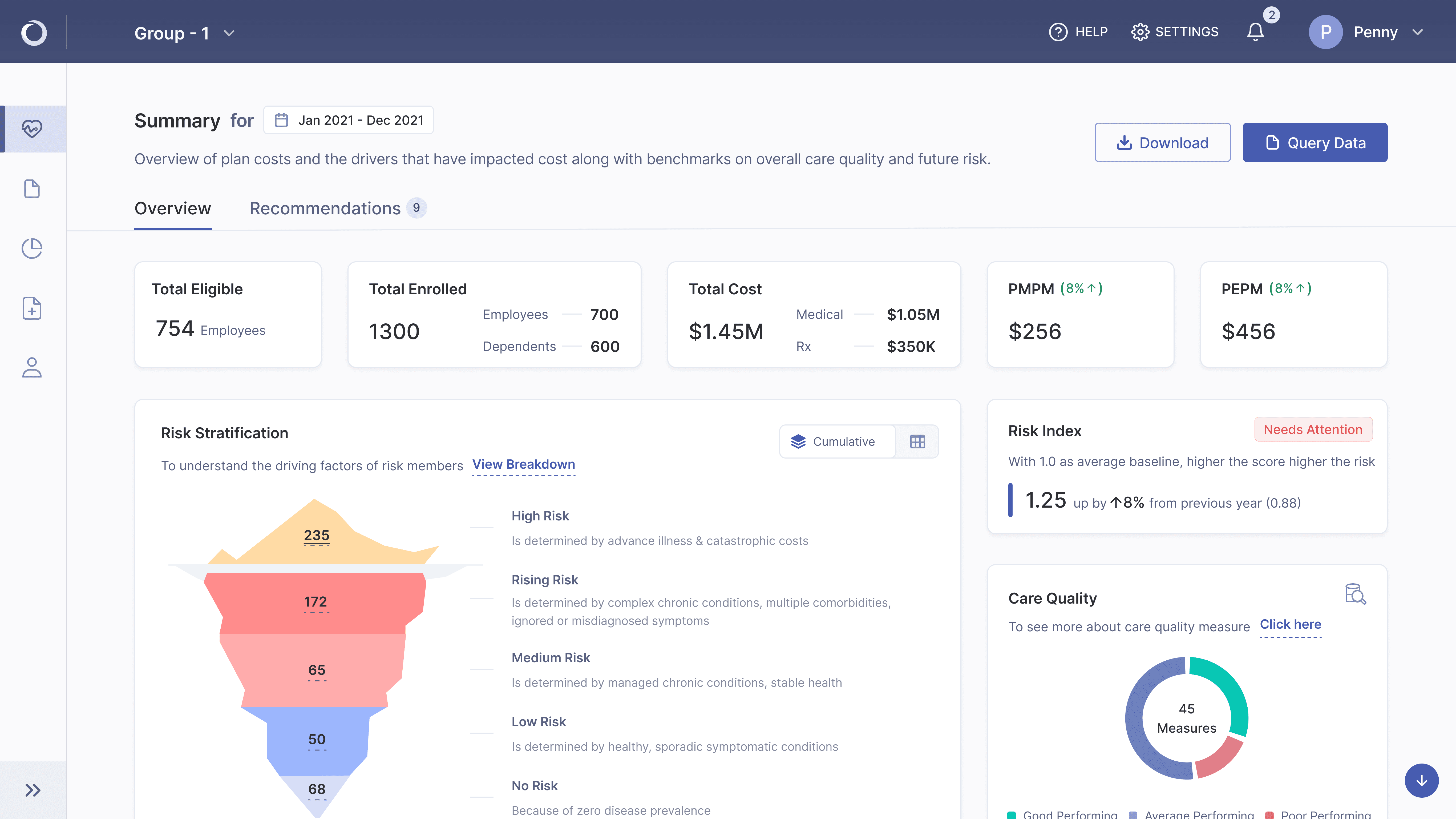Click the notification bell icon
Viewport: 1456px width, 819px height.
(x=1255, y=32)
